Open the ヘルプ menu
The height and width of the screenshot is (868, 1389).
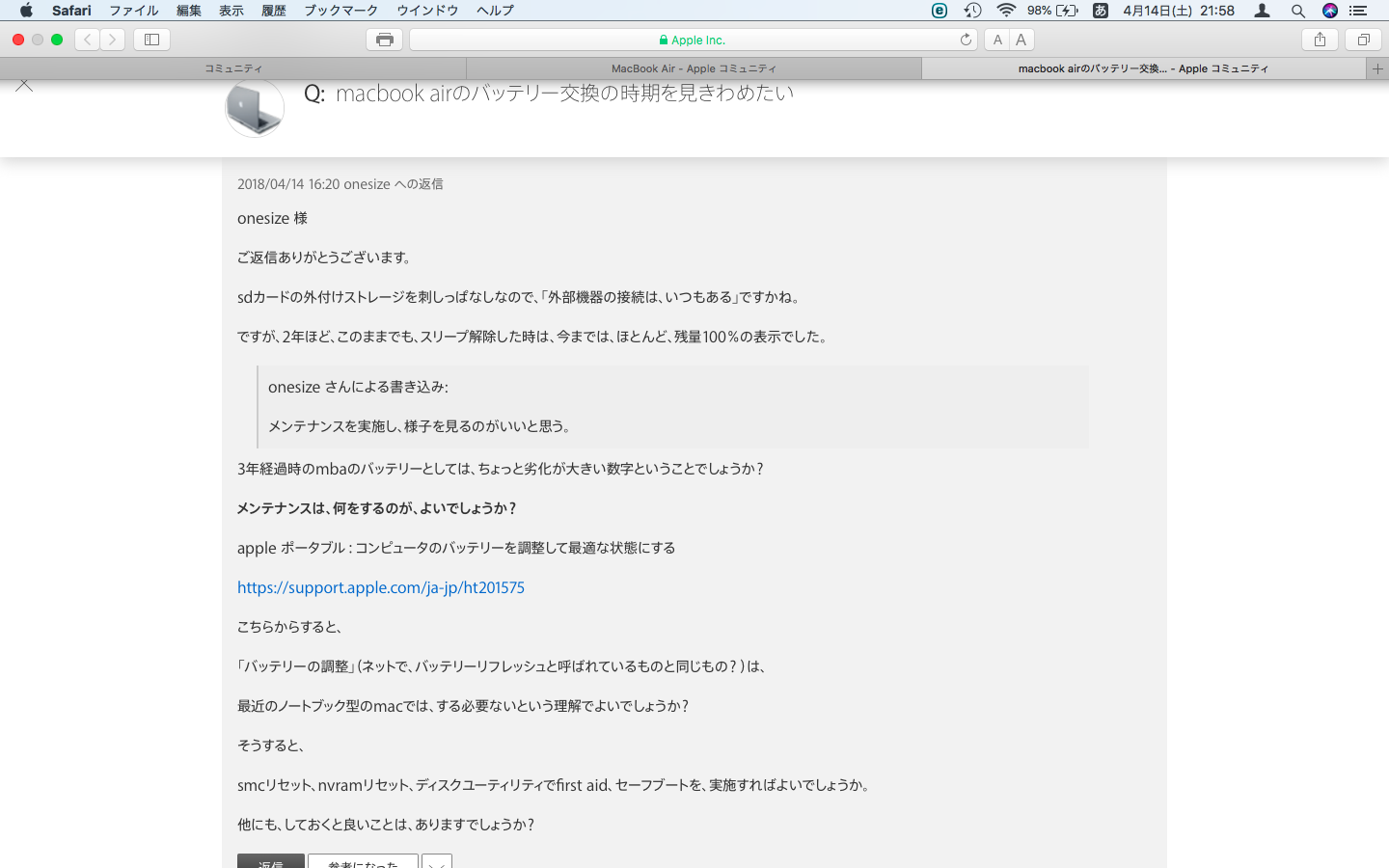click(495, 11)
